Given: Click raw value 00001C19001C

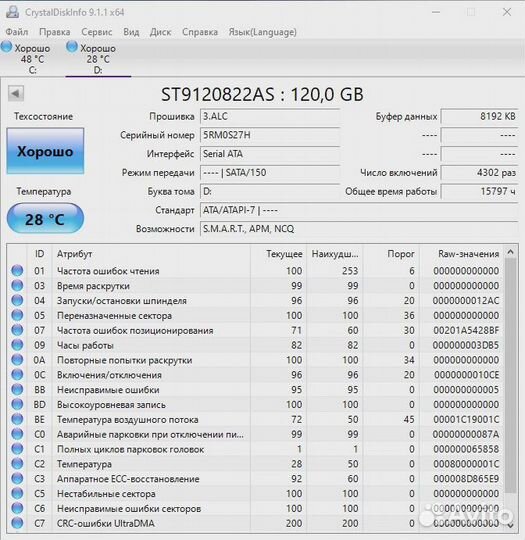Looking at the screenshot, I should [x=466, y=419].
